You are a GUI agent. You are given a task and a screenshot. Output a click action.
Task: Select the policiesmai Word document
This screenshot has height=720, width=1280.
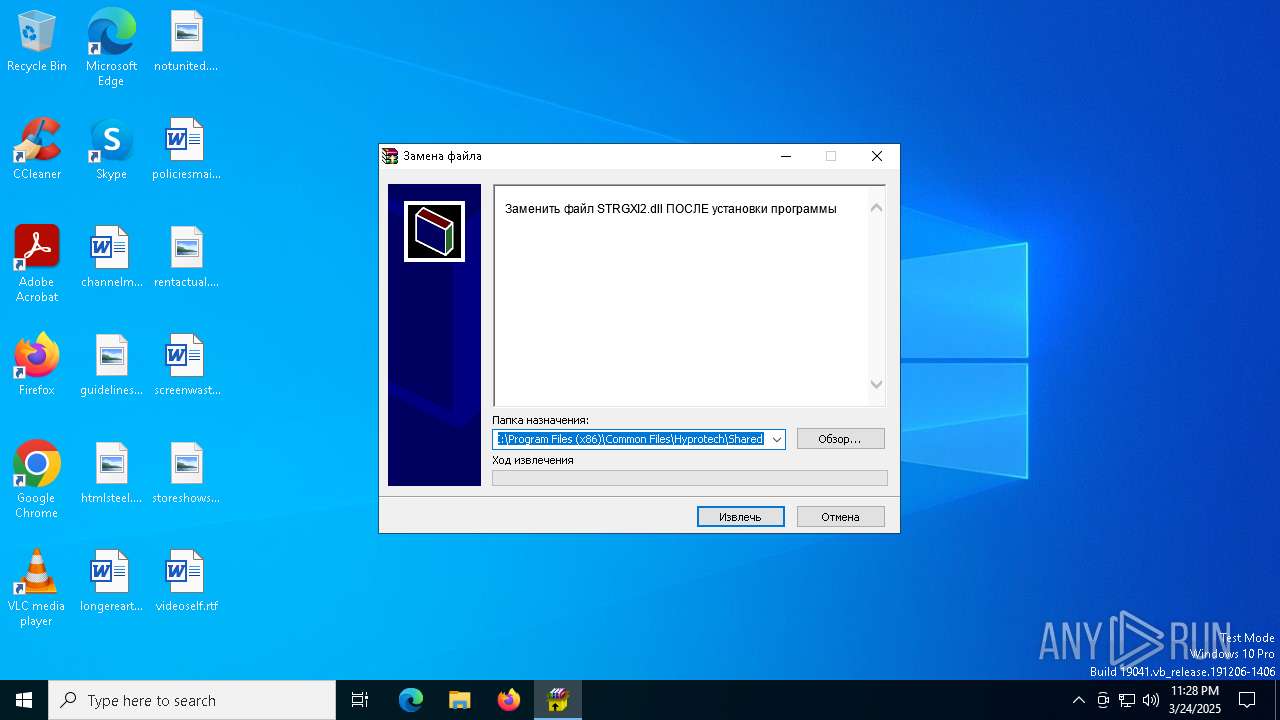pos(186,150)
